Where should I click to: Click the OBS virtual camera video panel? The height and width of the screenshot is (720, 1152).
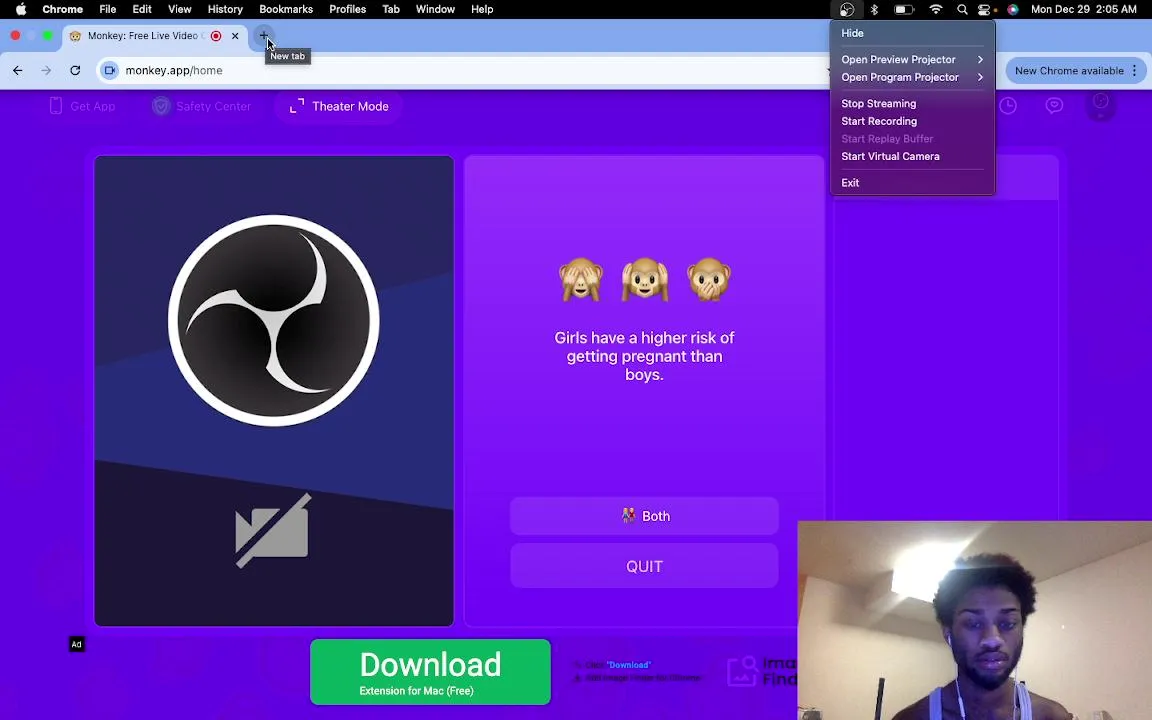274,391
